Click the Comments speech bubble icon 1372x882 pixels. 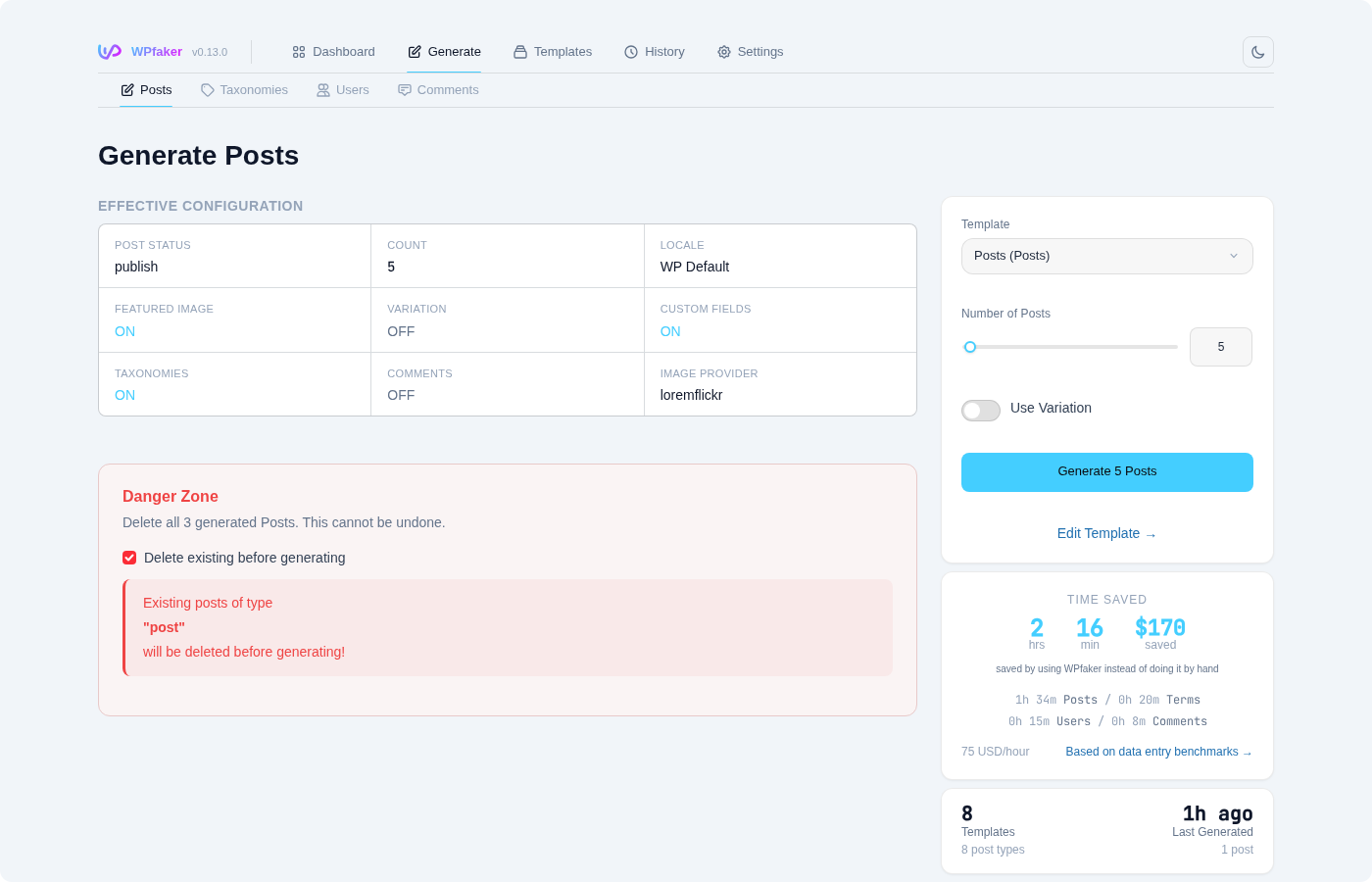point(404,89)
